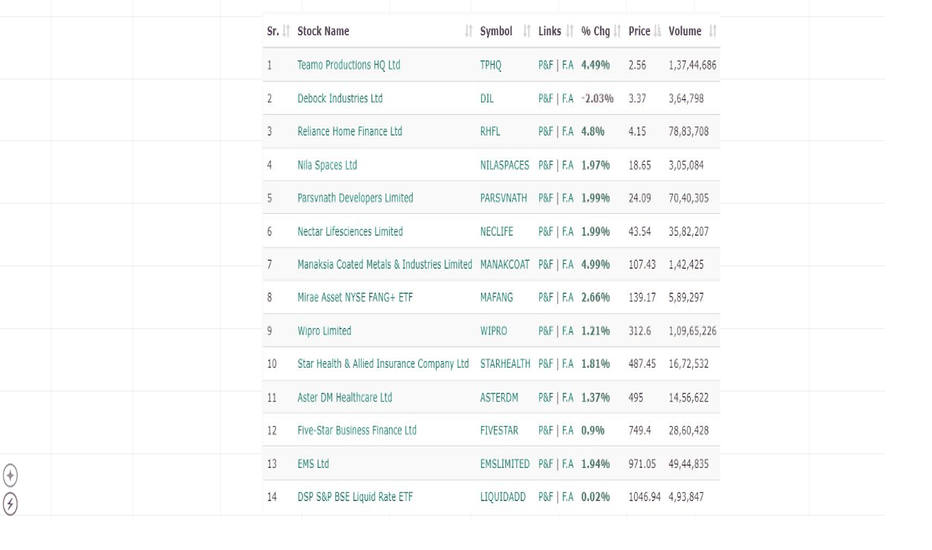Open Reliance Home Finance Ltd link
This screenshot has height=550, width=932.
tap(350, 131)
